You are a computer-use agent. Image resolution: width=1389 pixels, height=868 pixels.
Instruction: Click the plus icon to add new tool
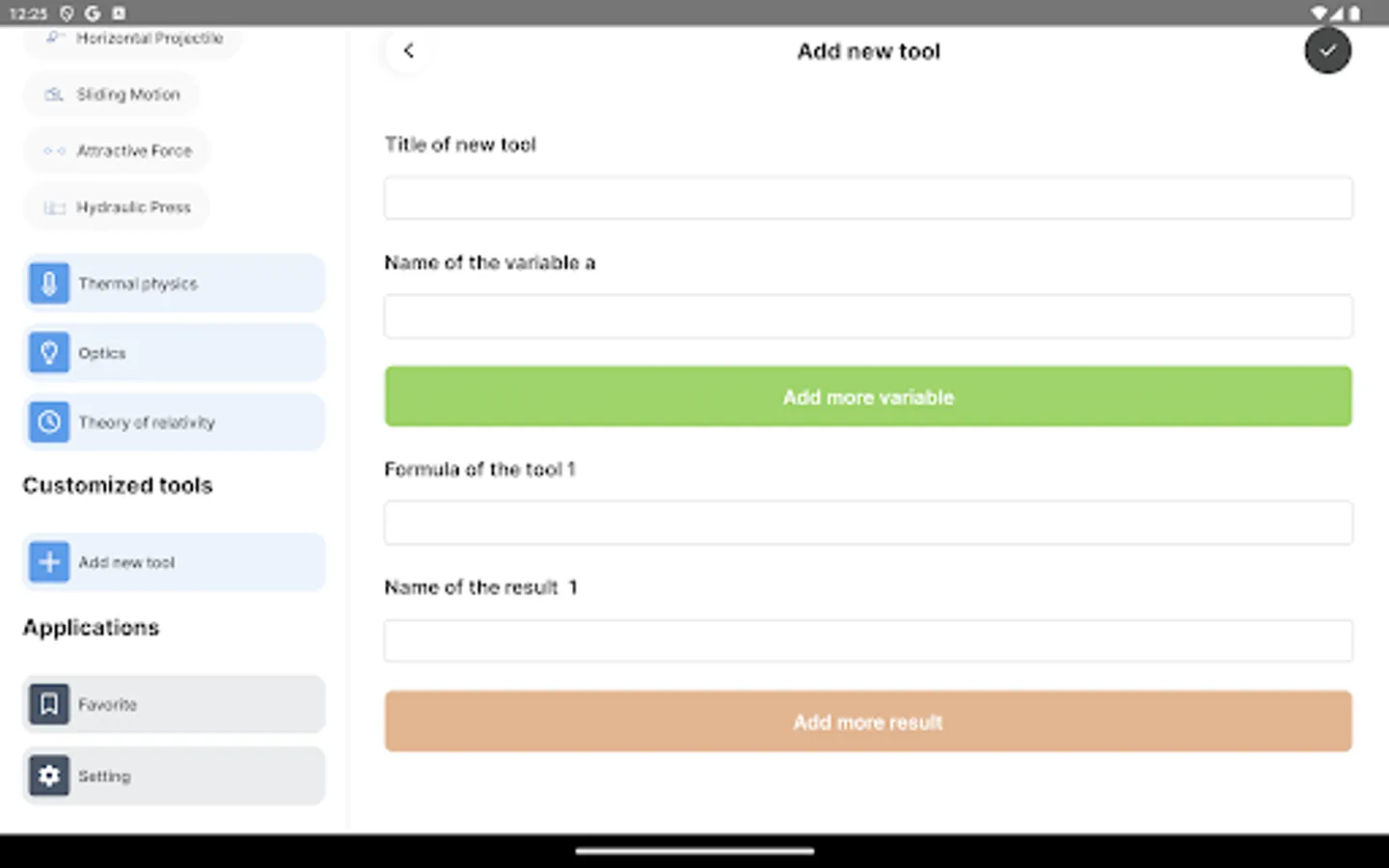pyautogui.click(x=48, y=561)
